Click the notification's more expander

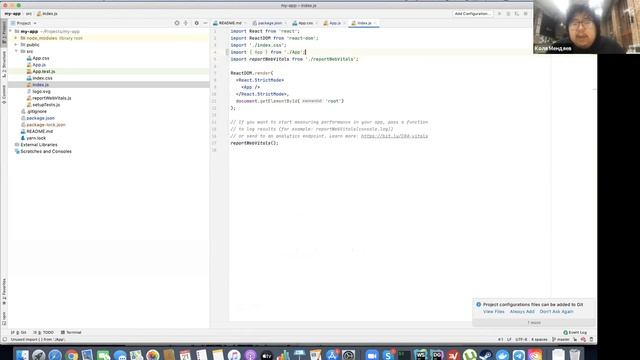pyautogui.click(x=533, y=323)
